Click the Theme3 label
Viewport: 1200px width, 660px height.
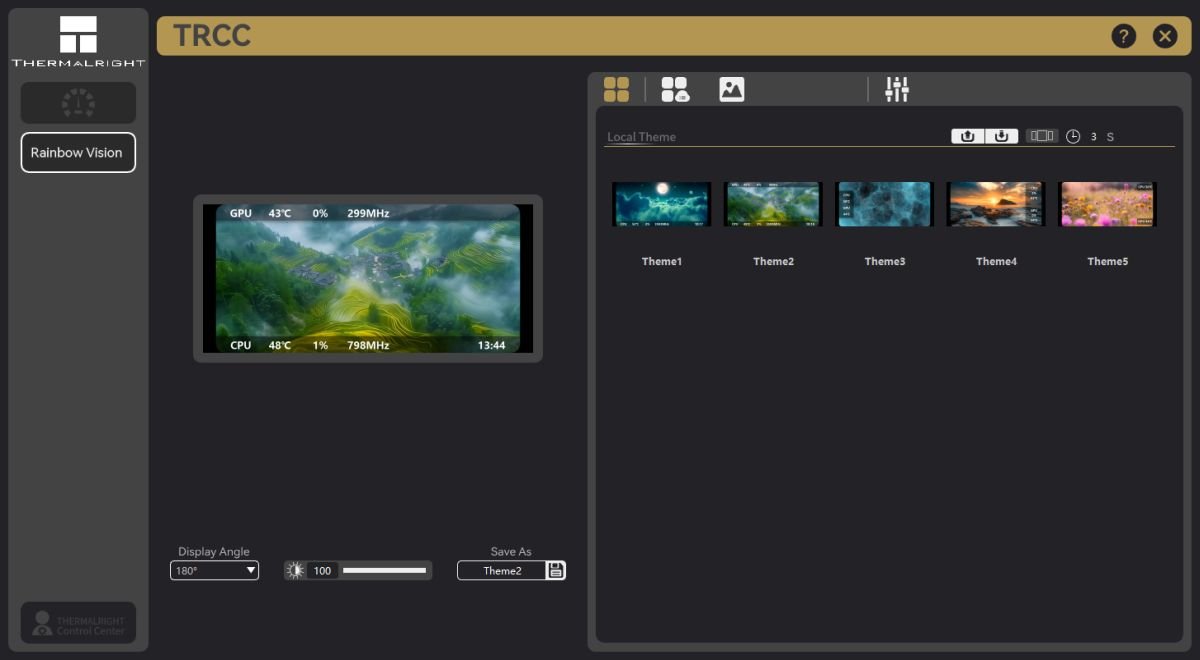click(885, 262)
